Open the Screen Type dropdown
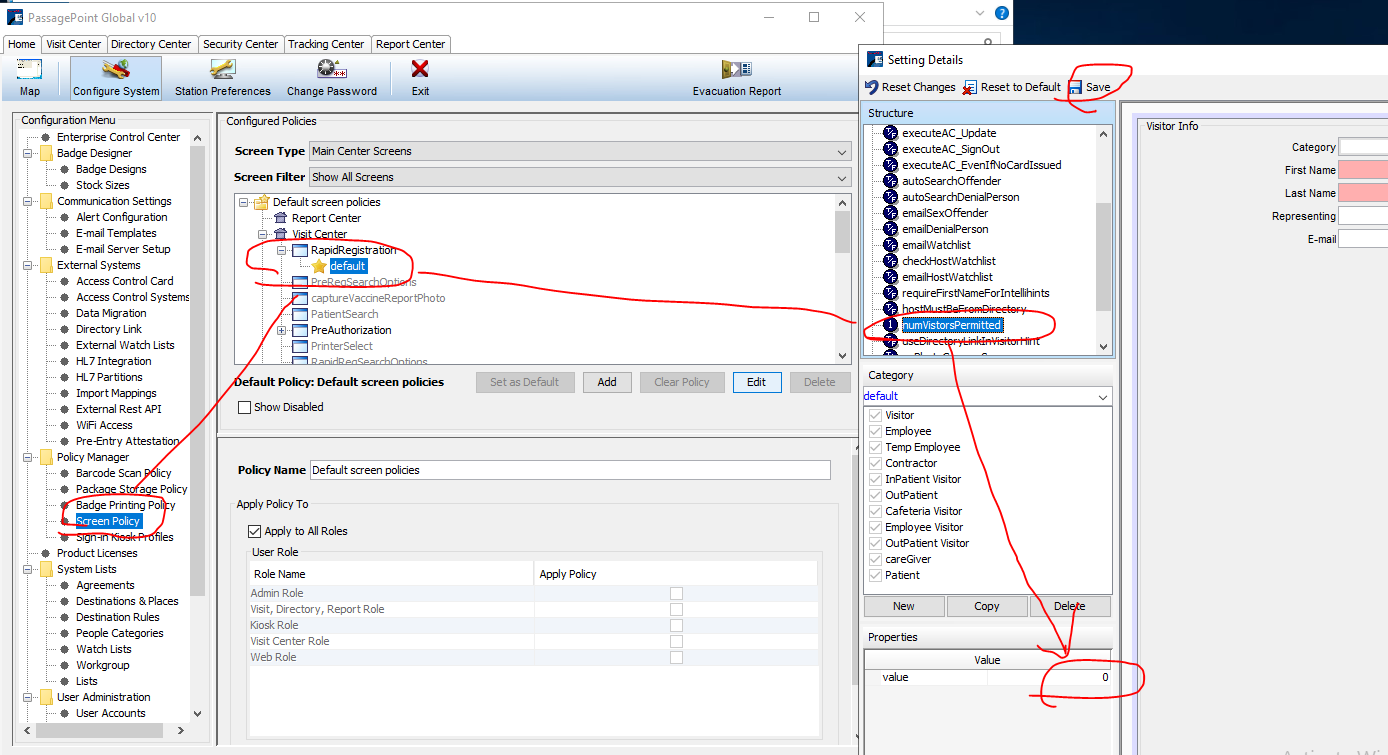Viewport: 1388px width, 755px height. (x=580, y=151)
